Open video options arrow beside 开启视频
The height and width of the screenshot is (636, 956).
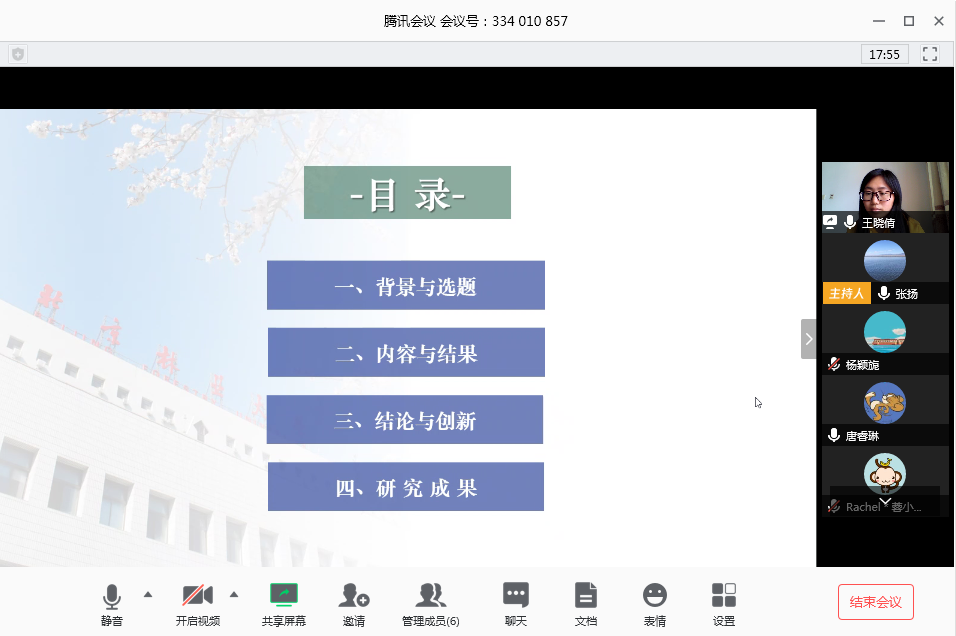point(234,595)
